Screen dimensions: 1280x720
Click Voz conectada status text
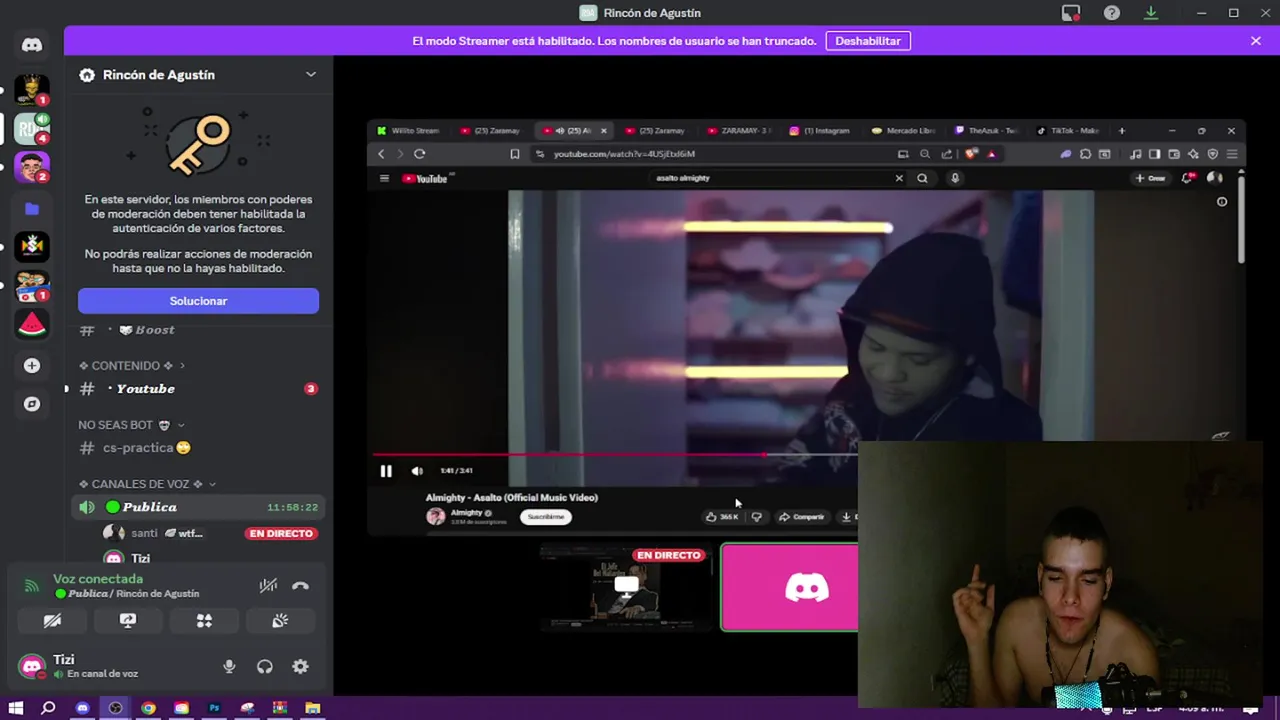coord(98,579)
